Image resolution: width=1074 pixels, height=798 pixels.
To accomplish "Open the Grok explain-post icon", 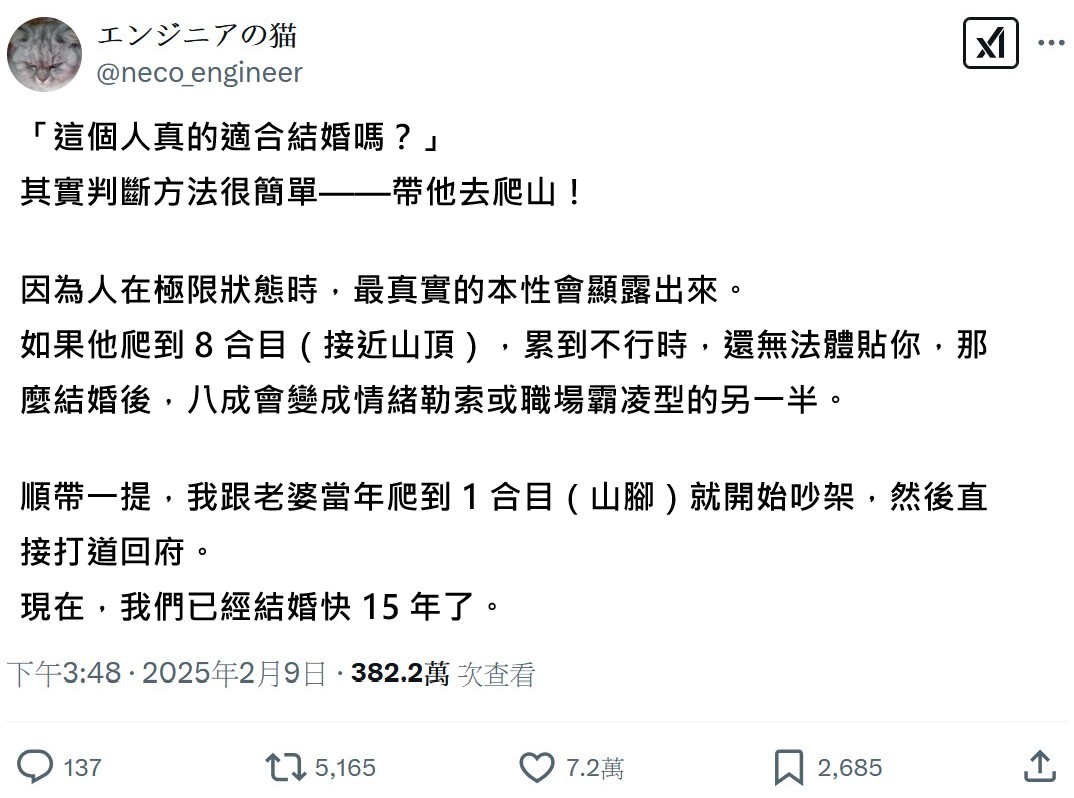I will tap(989, 45).
